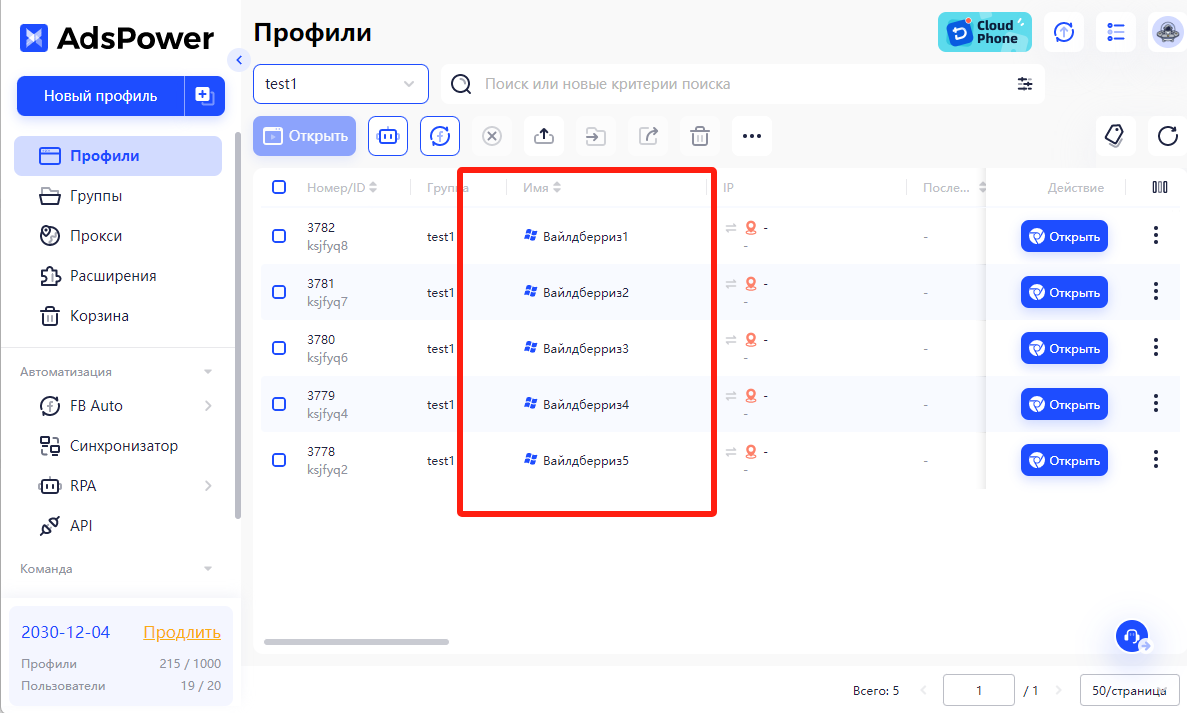Click the move to group toolbar icon

[x=596, y=136]
